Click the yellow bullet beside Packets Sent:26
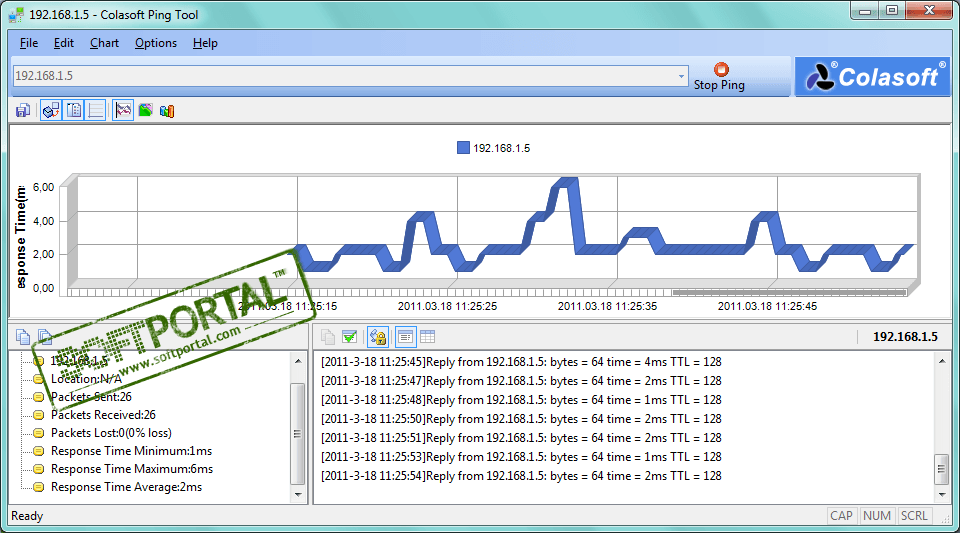This screenshot has width=960, height=533. coord(39,397)
